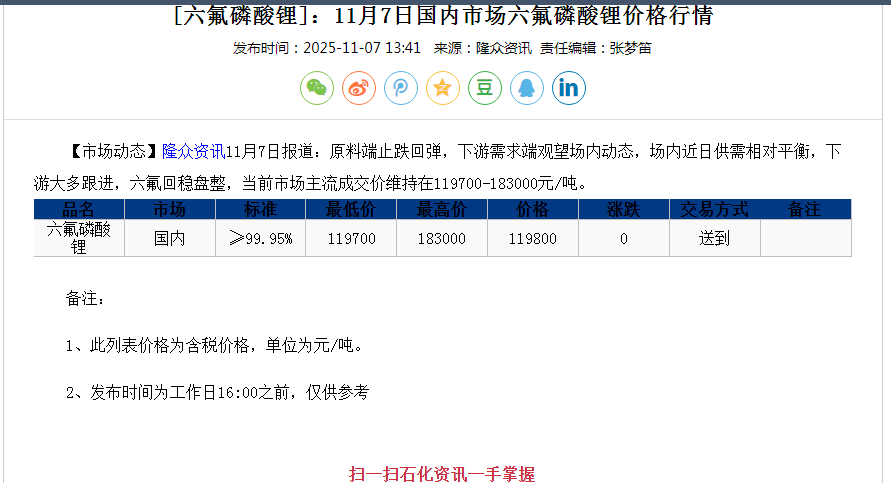Click note 2 about 16:00 publish time
The height and width of the screenshot is (483, 891).
click(x=218, y=392)
